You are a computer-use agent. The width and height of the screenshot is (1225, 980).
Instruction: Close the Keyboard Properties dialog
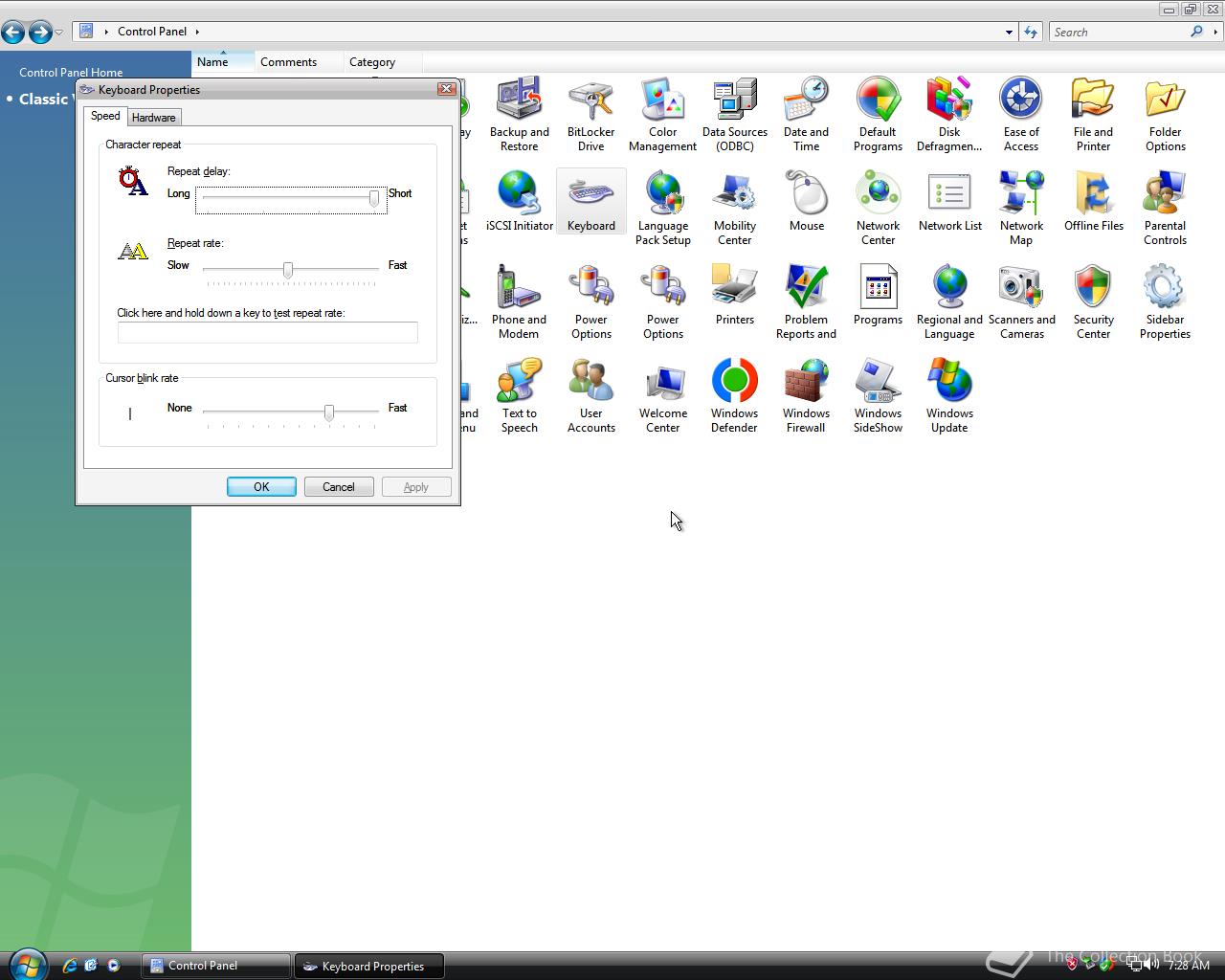tap(446, 88)
